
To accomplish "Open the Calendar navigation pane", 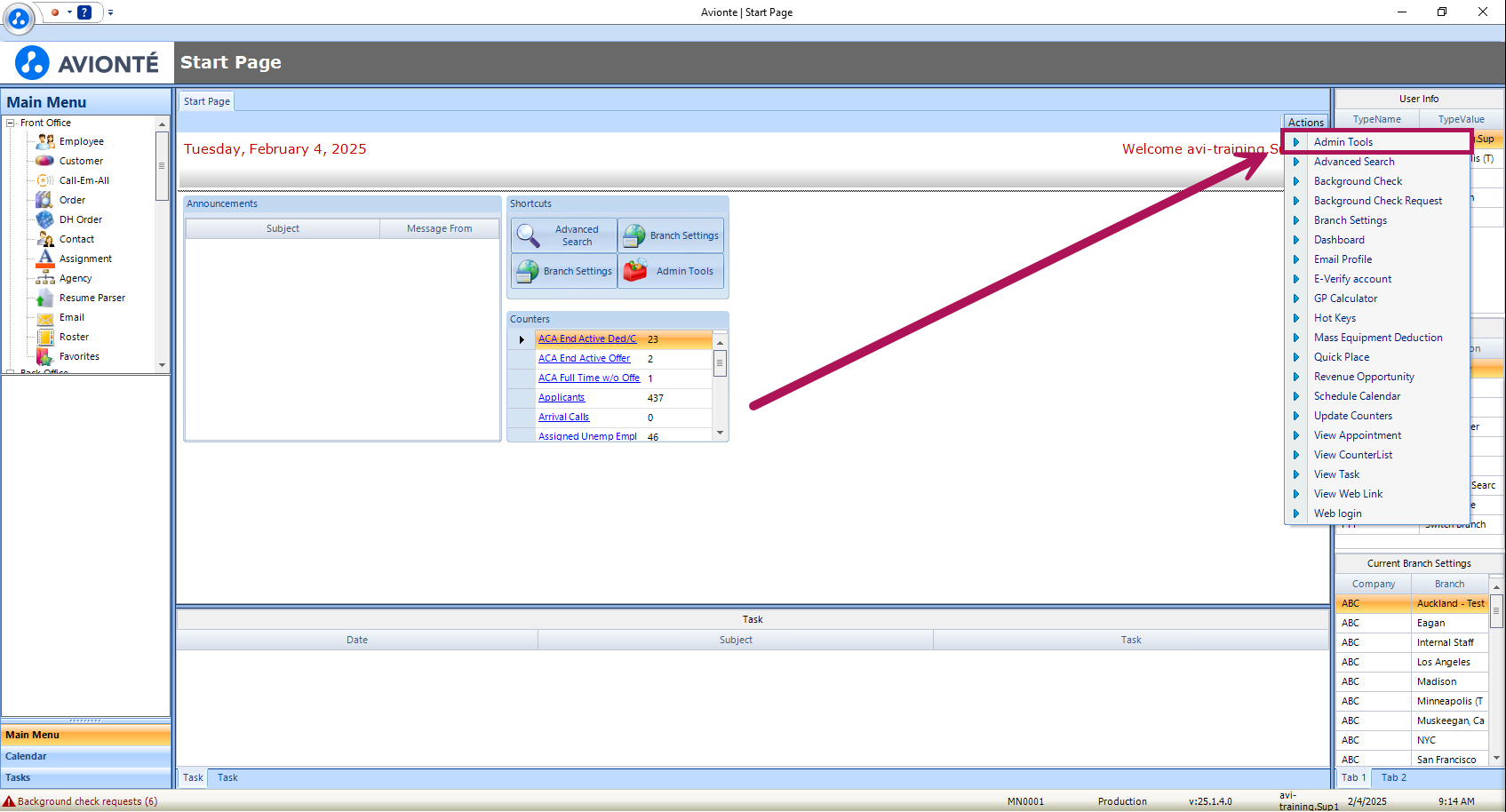I will point(86,756).
